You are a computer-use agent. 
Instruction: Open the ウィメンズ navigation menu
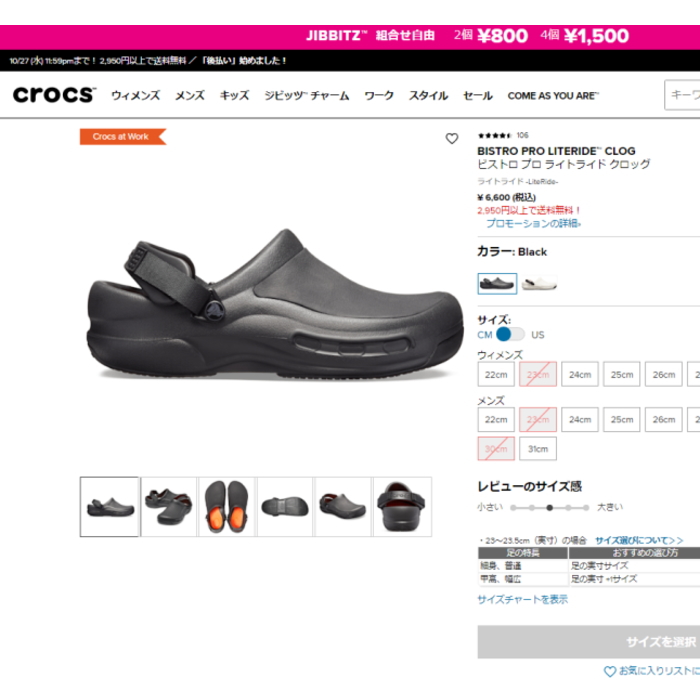tap(135, 96)
